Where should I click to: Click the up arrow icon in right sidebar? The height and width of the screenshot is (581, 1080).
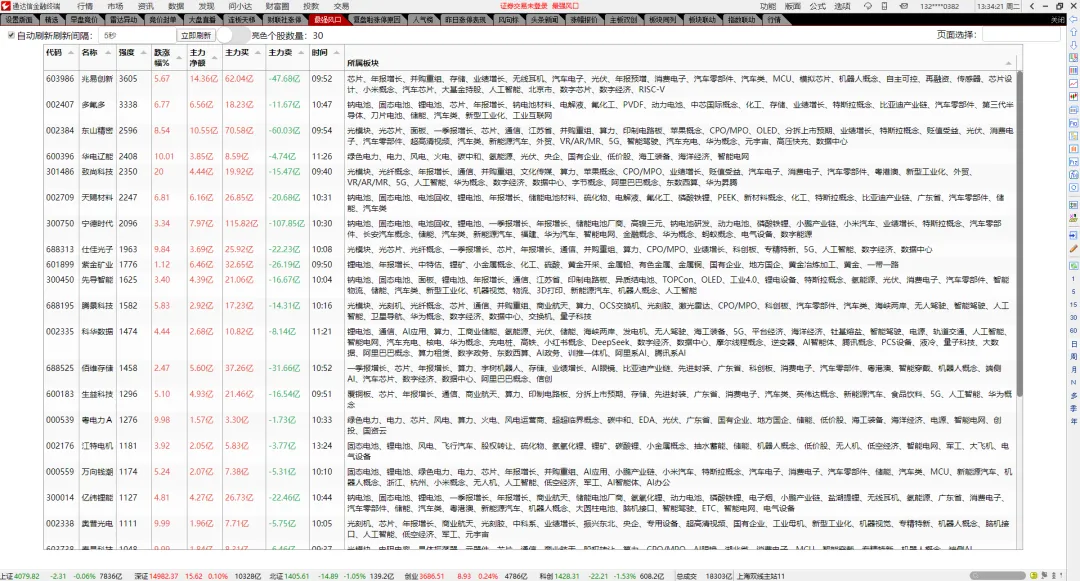point(1073,32)
